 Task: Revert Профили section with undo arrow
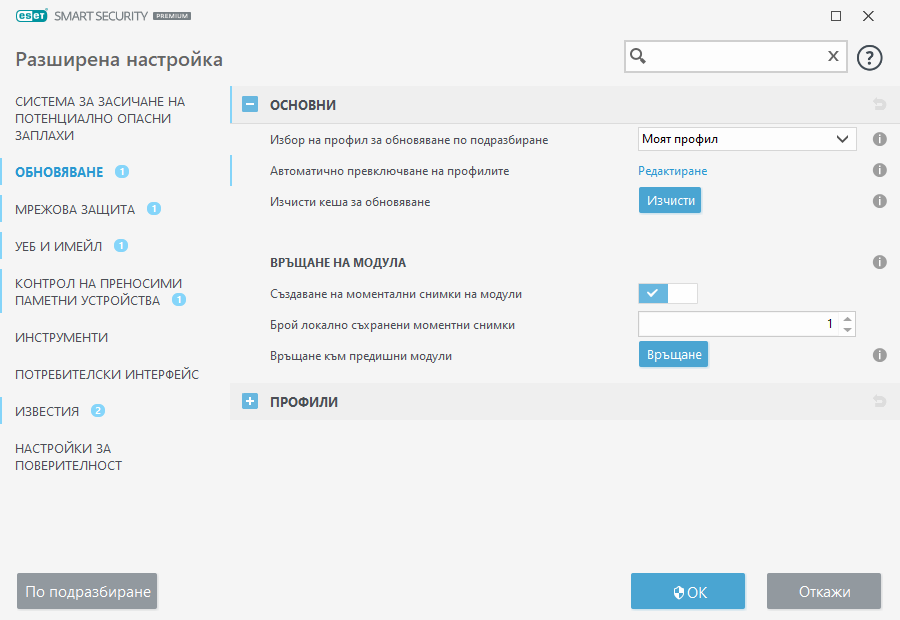pyautogui.click(x=879, y=401)
